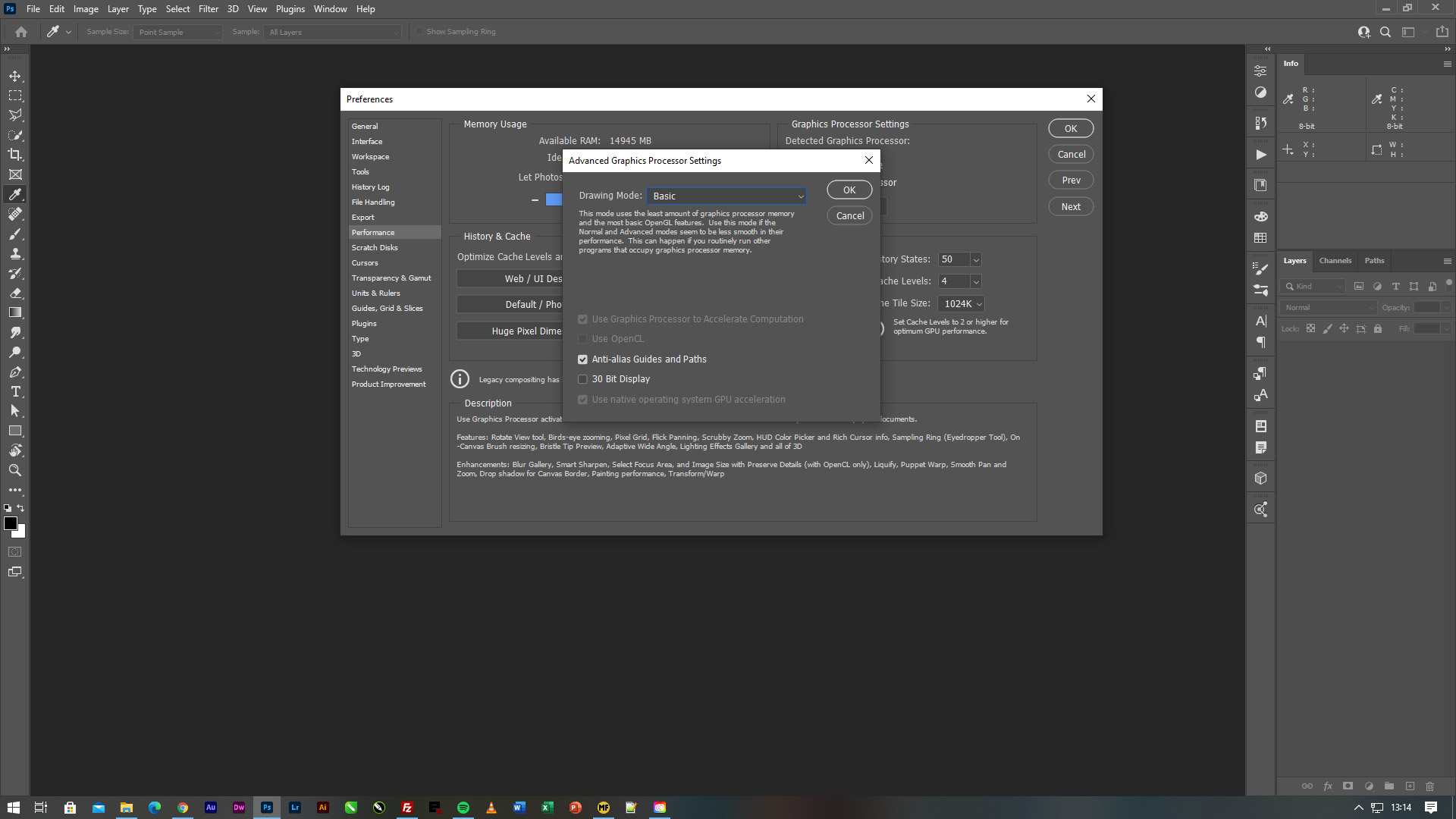Expand the Cache Tile Size dropdown

click(961, 303)
